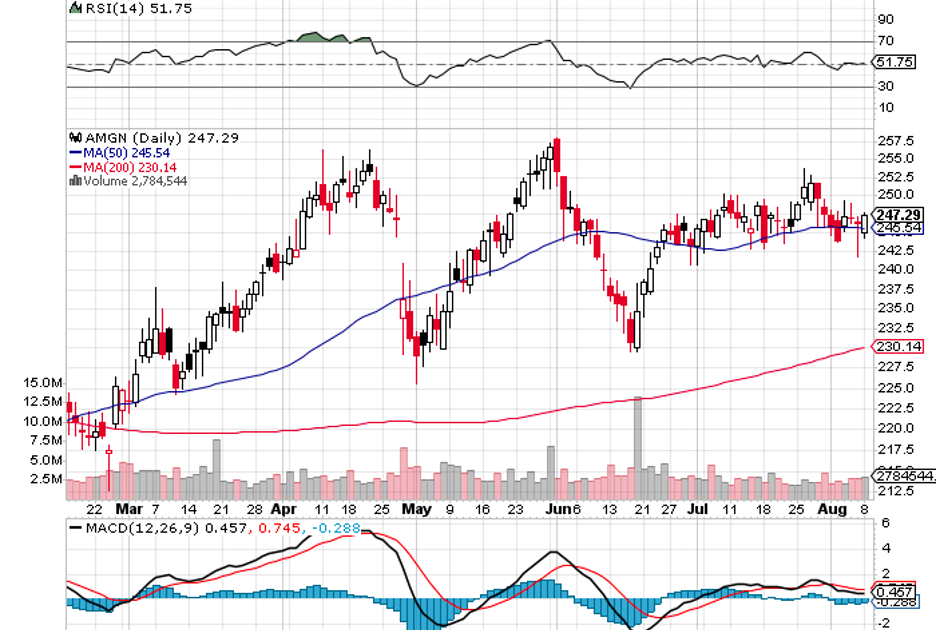Select the Jul date label on time axis

point(698,509)
